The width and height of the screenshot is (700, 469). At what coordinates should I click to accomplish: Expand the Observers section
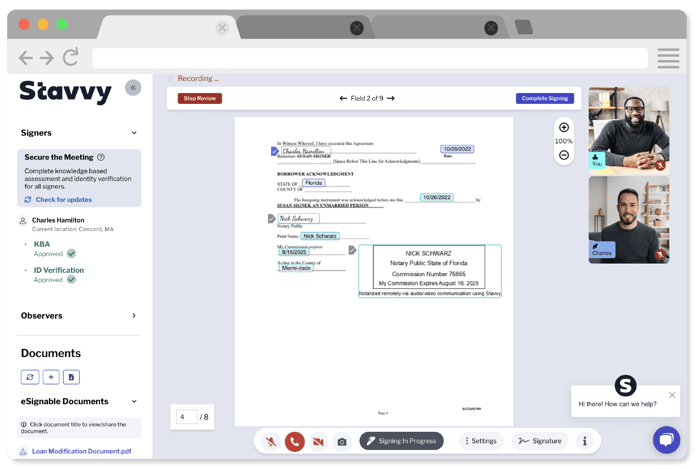pyautogui.click(x=134, y=315)
